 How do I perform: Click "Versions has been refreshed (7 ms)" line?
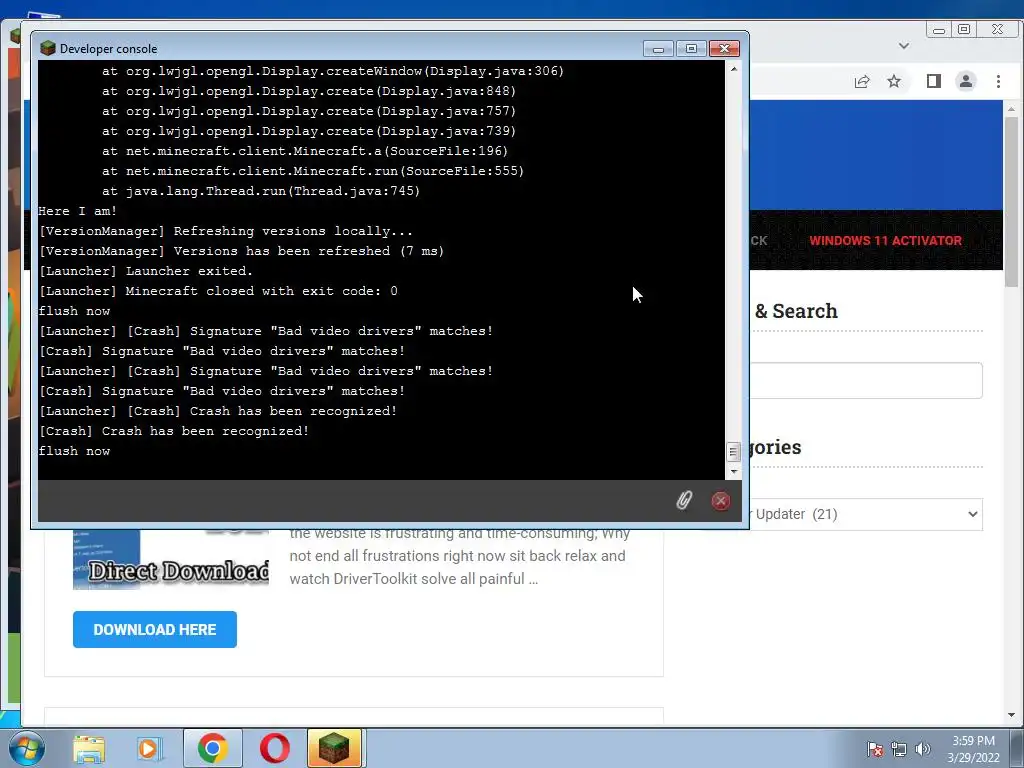click(x=309, y=251)
